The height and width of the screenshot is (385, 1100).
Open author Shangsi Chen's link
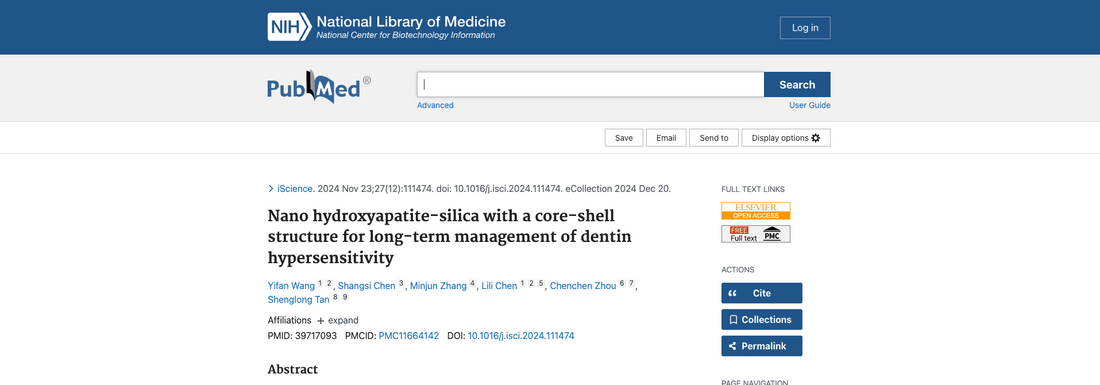click(366, 285)
